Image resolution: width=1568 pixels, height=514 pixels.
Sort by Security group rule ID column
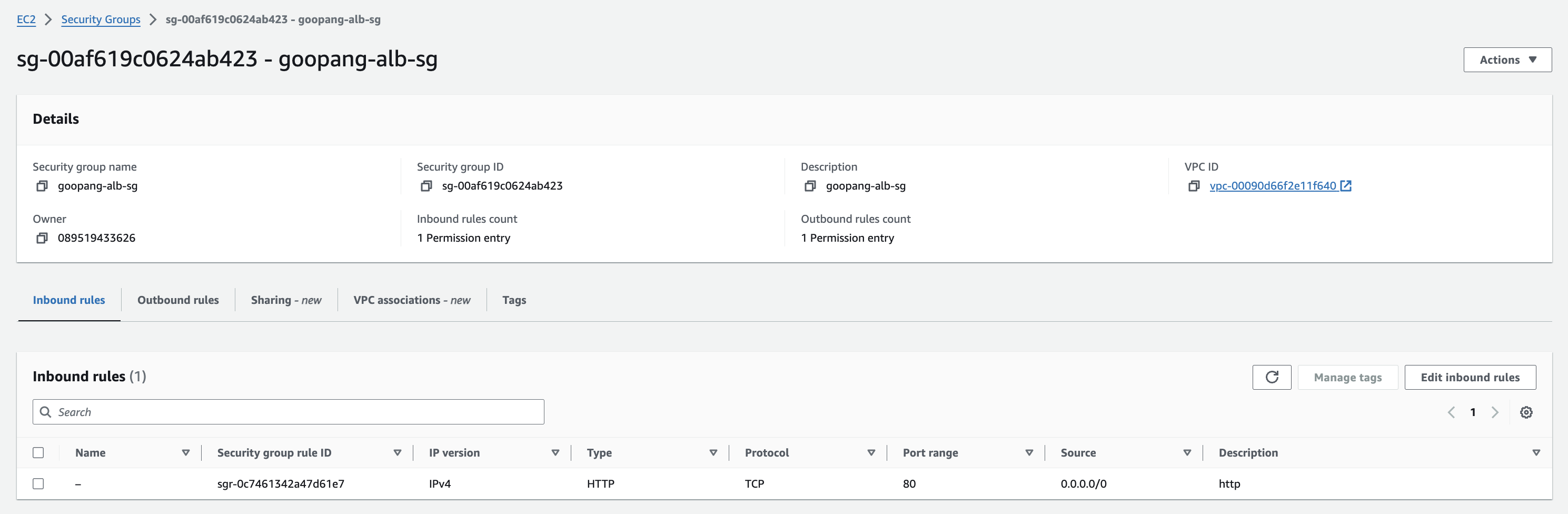[x=397, y=452]
